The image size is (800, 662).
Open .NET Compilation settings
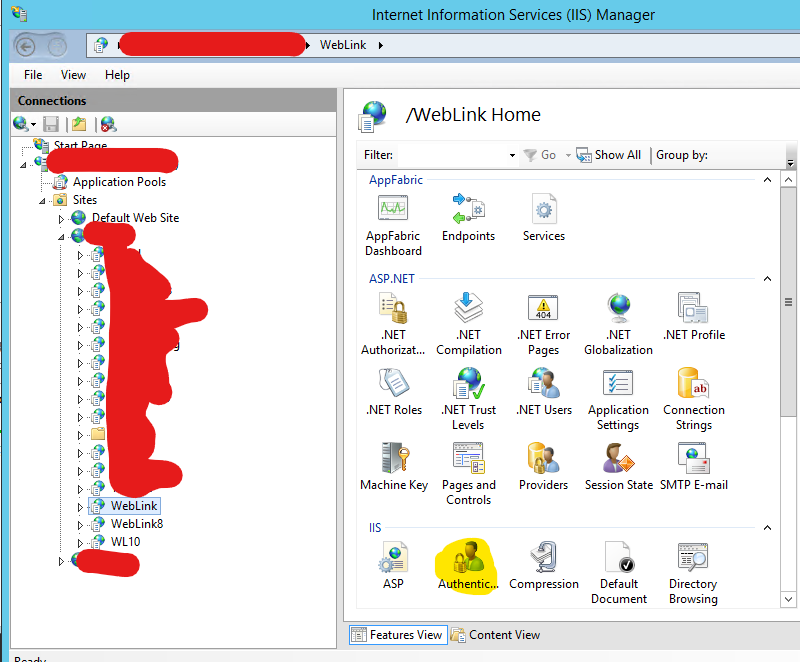(468, 324)
